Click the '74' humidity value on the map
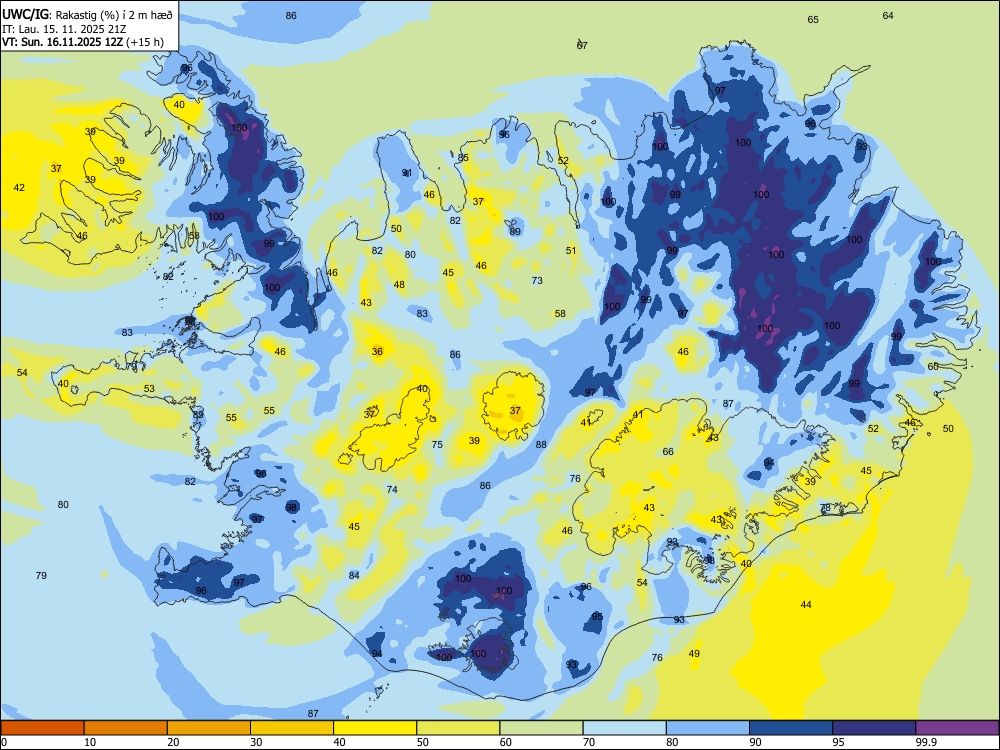The height and width of the screenshot is (750, 1000). click(392, 489)
